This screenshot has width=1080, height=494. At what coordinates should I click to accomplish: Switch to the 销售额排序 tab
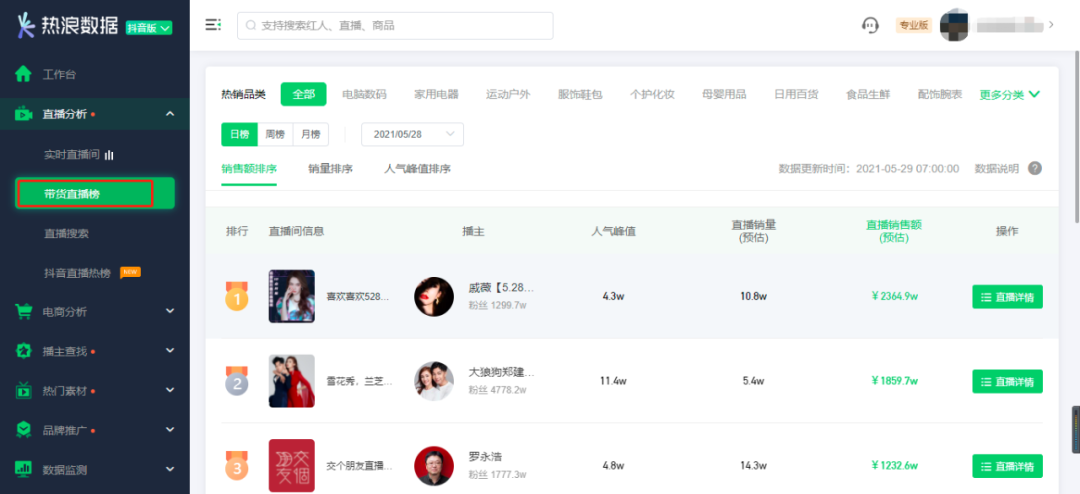pyautogui.click(x=249, y=169)
